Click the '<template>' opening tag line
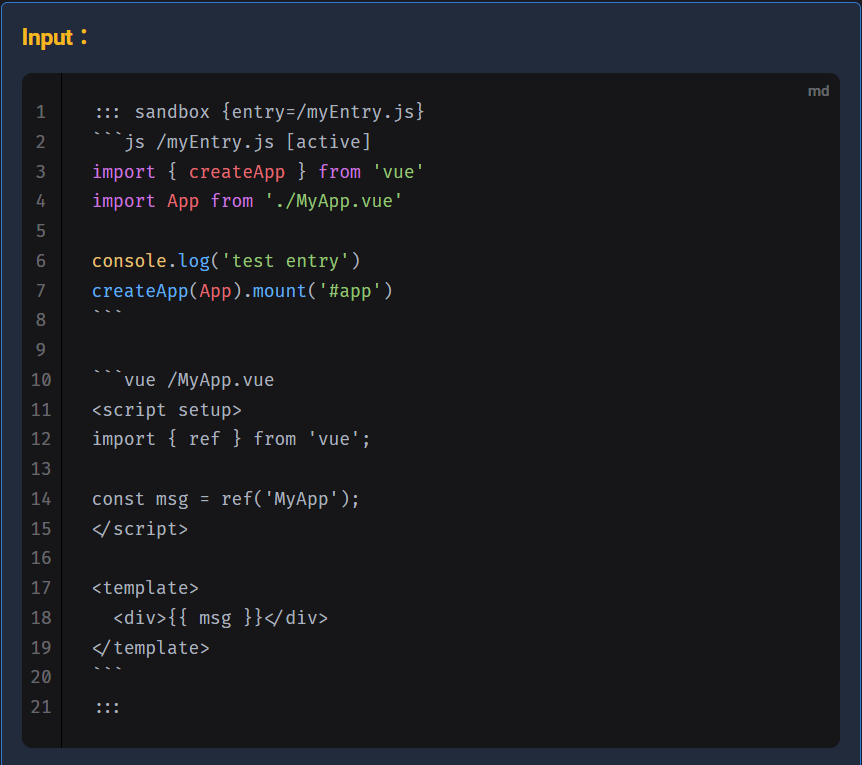The image size is (862, 765). coord(146,588)
